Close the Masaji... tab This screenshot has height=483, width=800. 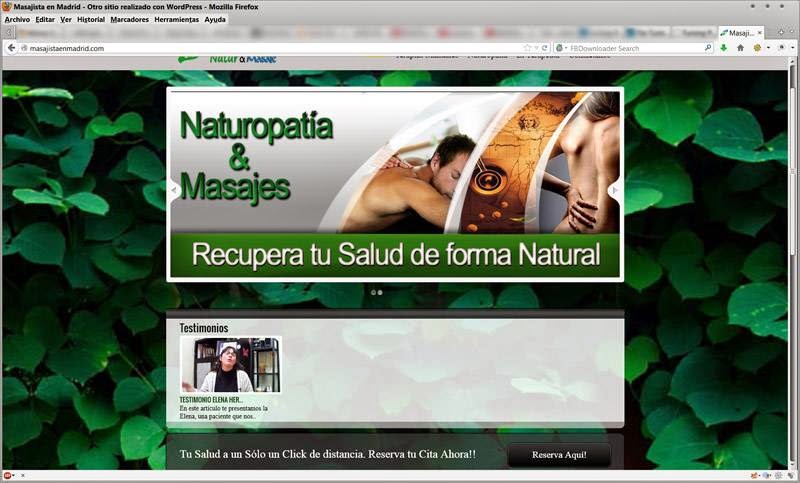coord(759,33)
